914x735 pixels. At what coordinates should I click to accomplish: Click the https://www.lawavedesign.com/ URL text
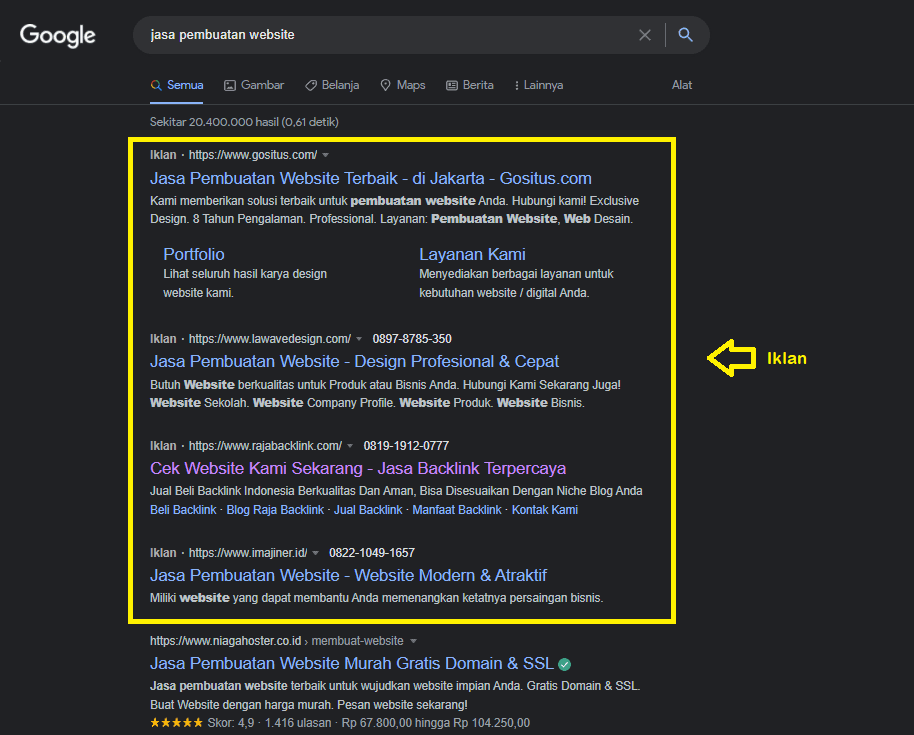tap(270, 339)
